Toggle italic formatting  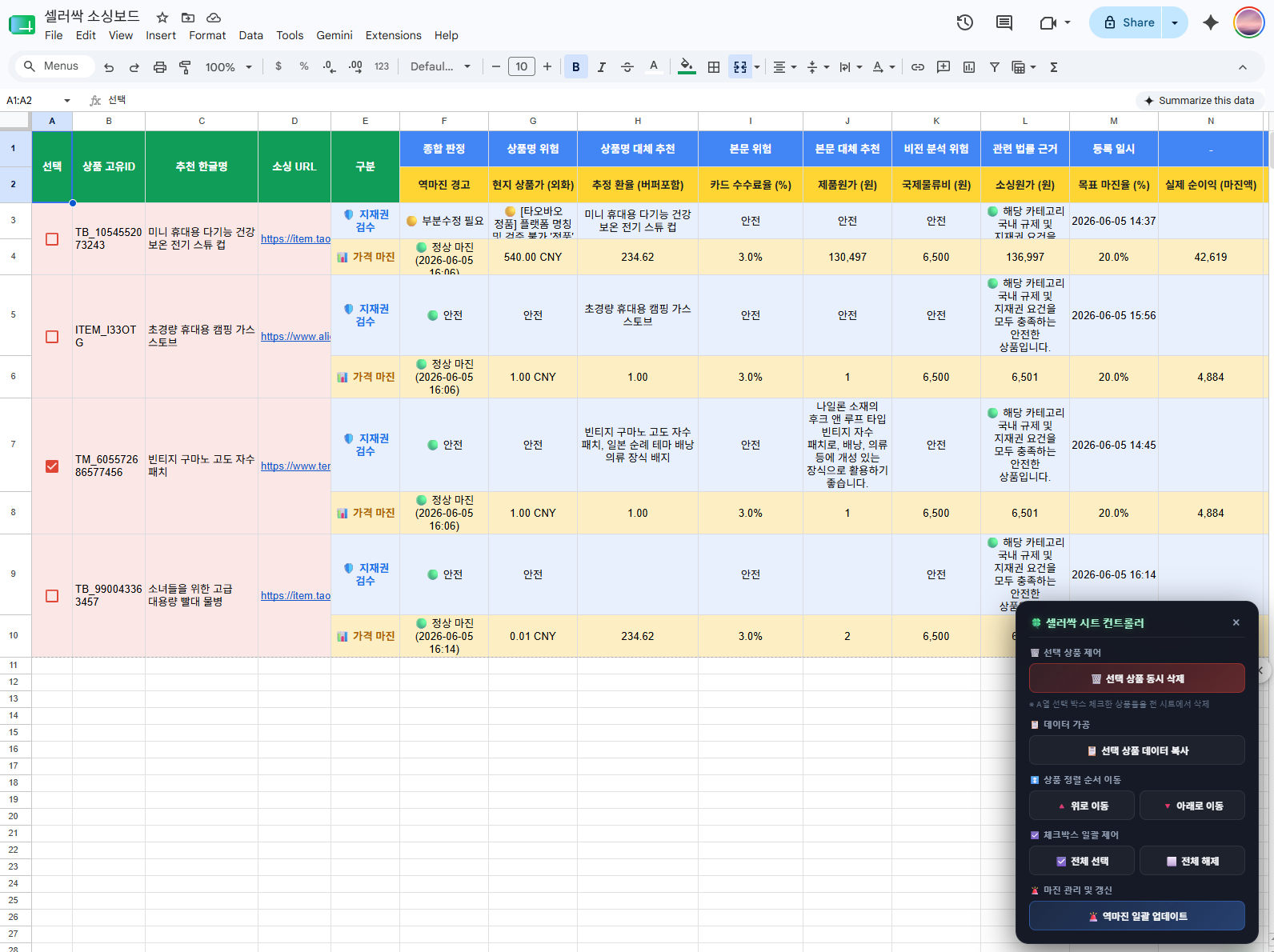click(x=602, y=67)
